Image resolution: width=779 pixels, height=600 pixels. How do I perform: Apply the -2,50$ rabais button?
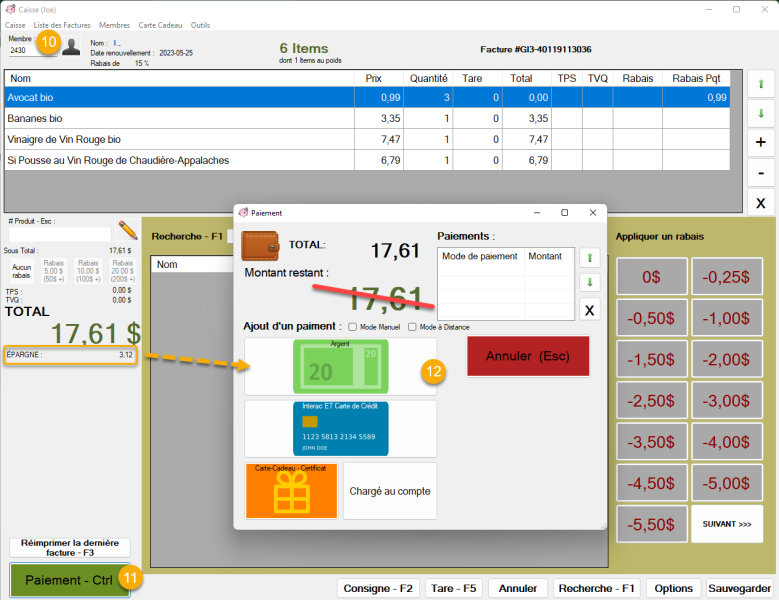click(x=652, y=400)
